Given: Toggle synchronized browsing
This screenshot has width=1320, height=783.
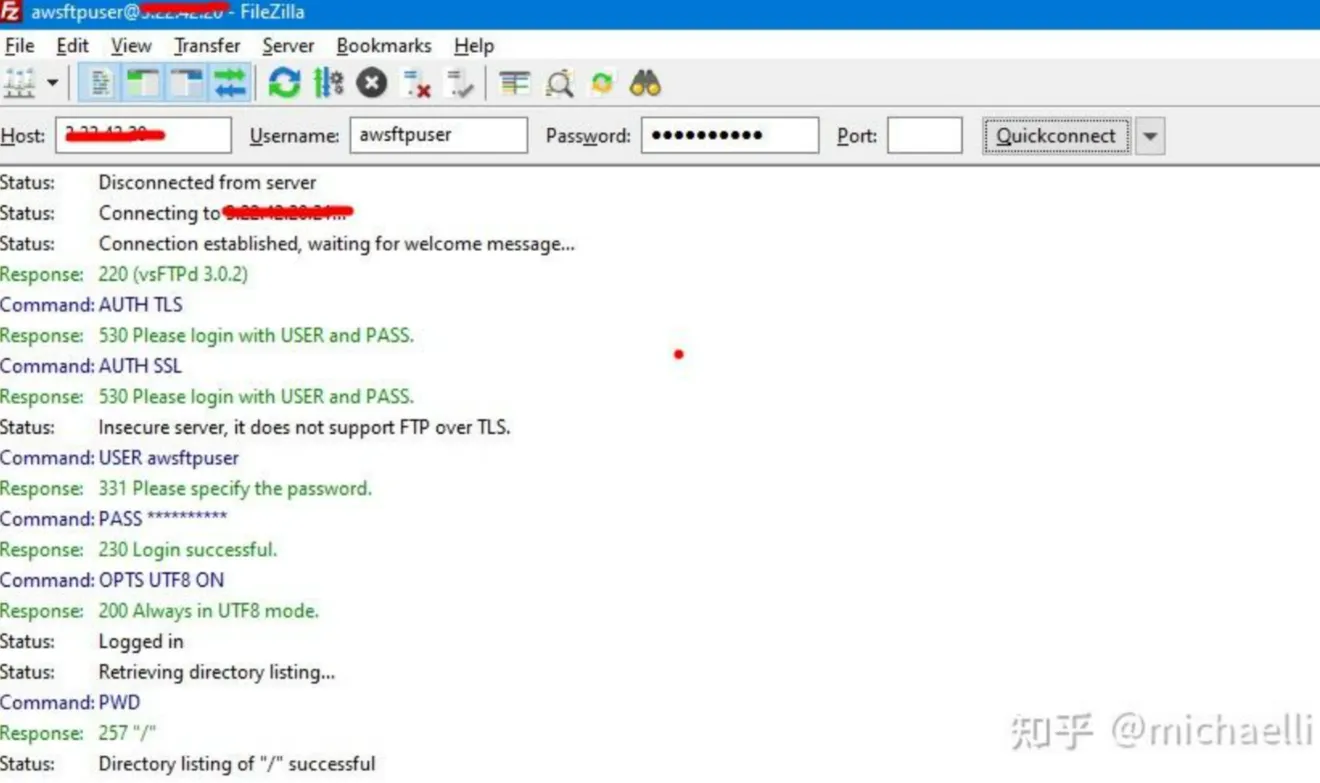Looking at the screenshot, I should tap(602, 84).
